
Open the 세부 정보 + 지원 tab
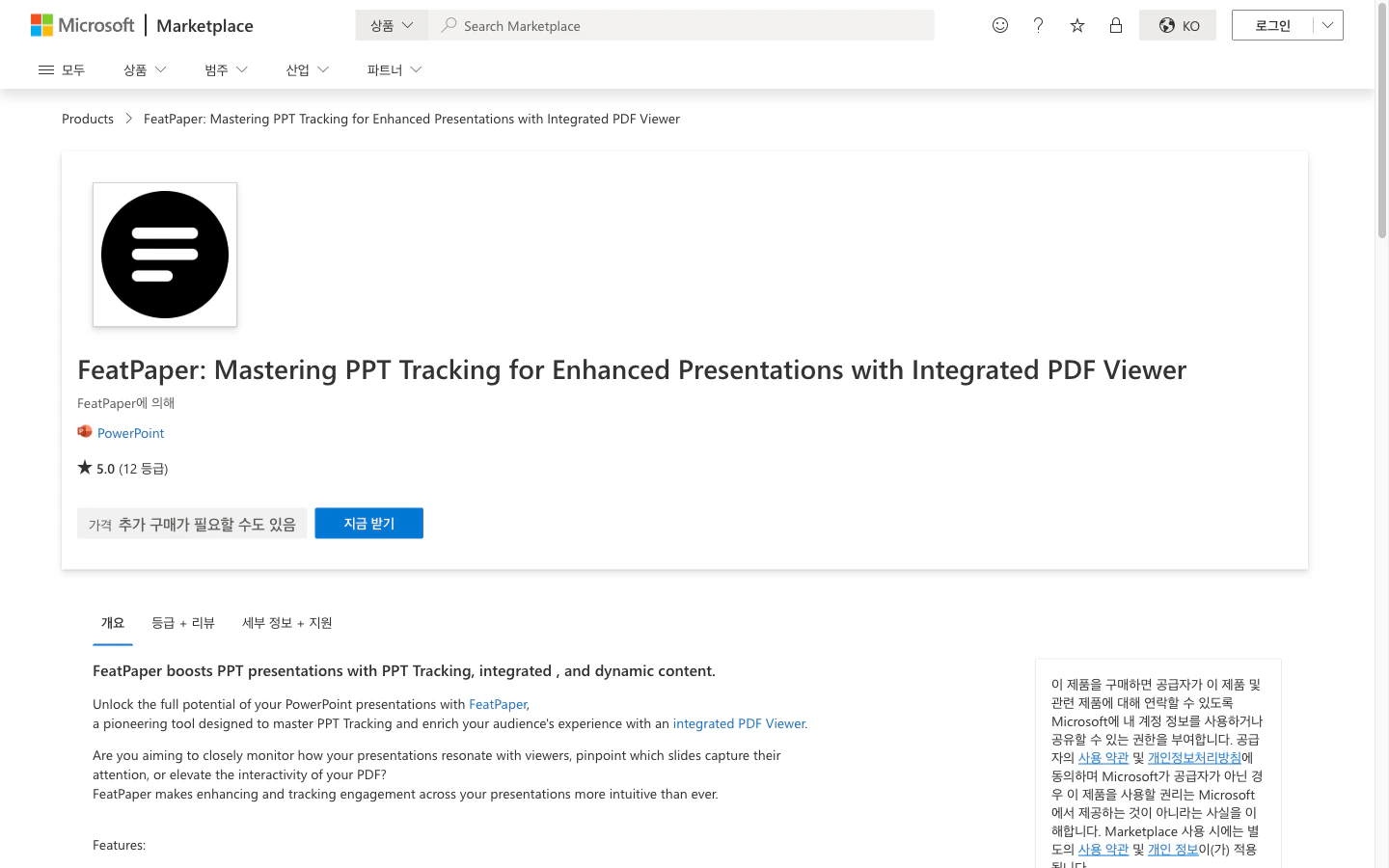coord(286,622)
